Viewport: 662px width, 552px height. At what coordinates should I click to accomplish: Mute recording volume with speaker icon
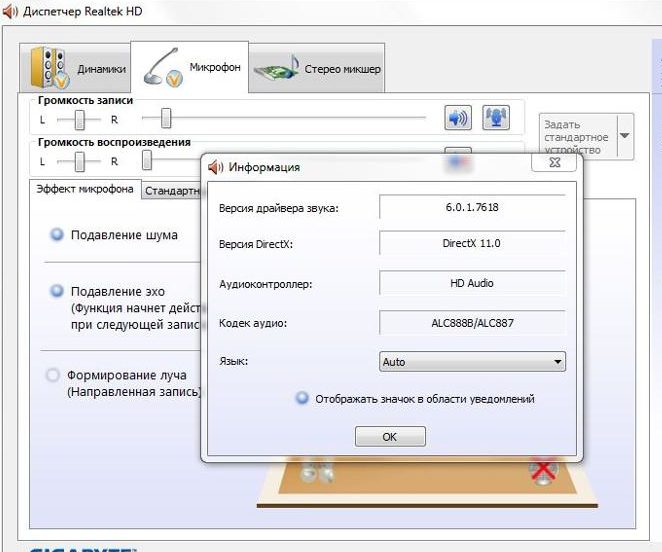click(458, 117)
